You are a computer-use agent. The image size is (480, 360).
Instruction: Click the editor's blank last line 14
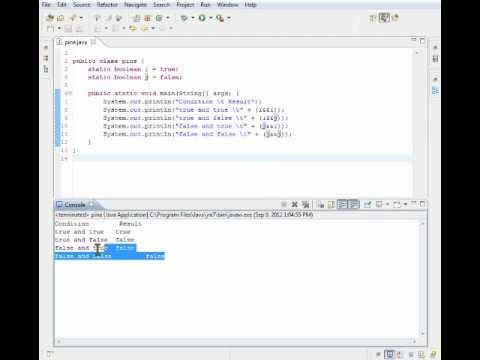(242, 158)
